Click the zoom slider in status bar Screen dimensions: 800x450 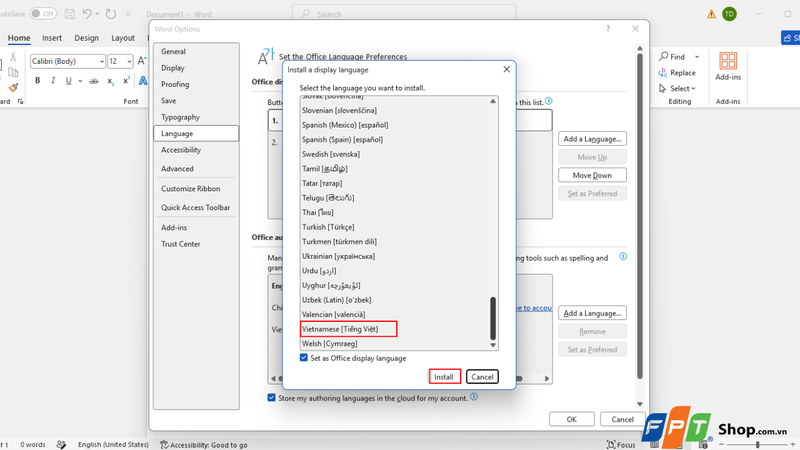758,445
